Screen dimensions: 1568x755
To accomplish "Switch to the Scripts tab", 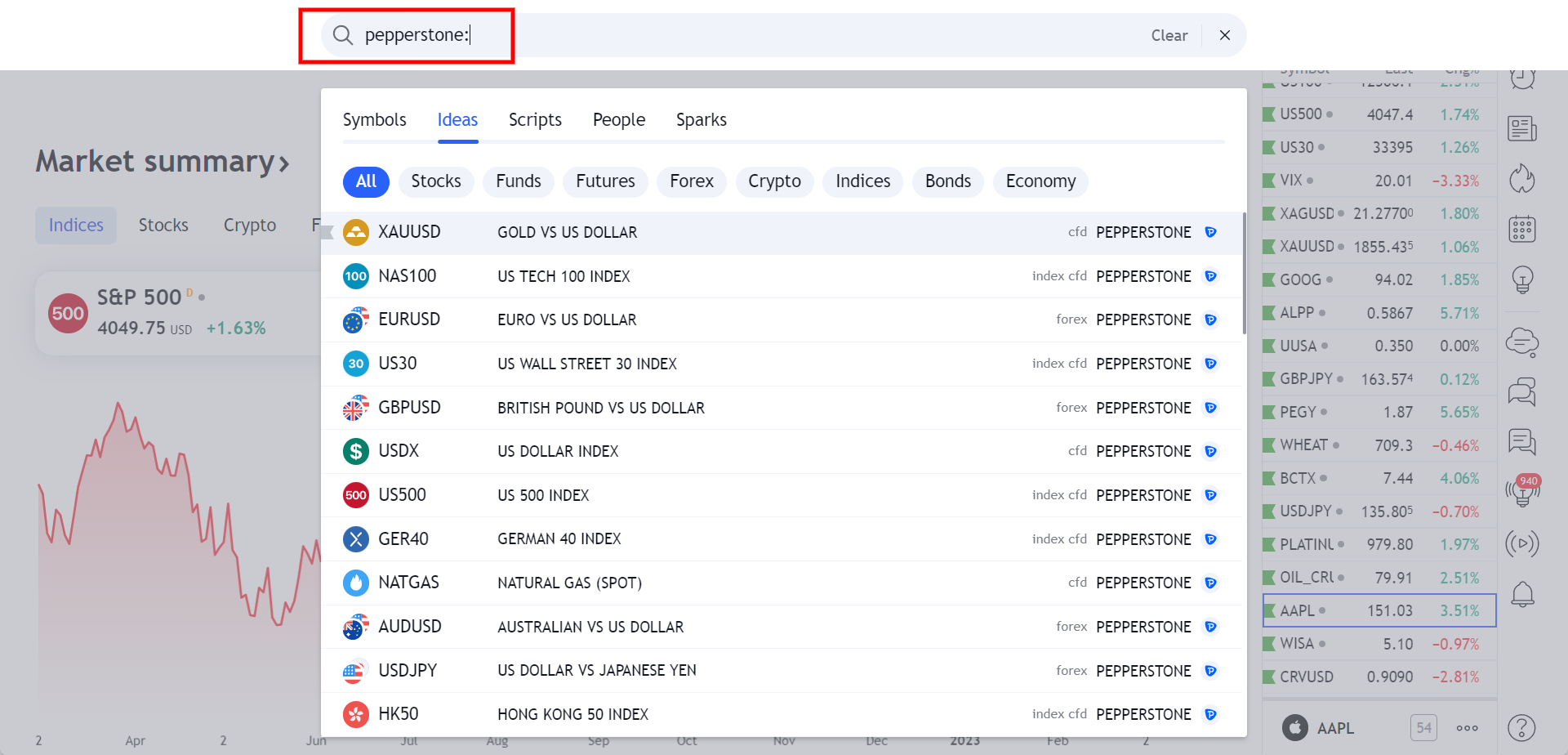I will tap(535, 120).
